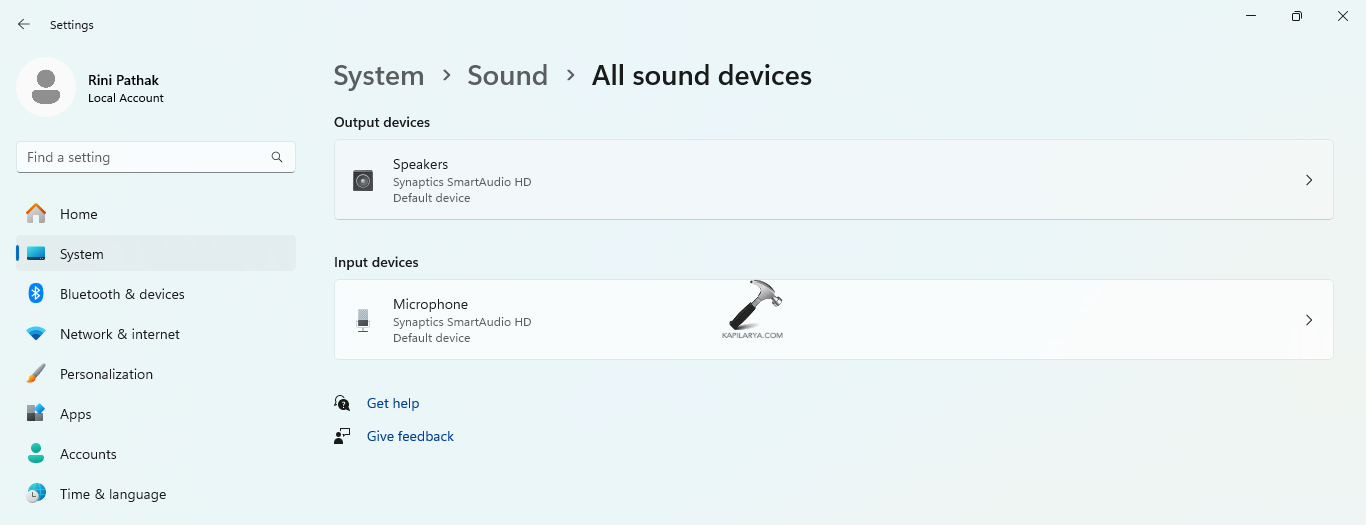Expand Speakers properties with the chevron
Image resolution: width=1366 pixels, height=525 pixels.
(x=1309, y=180)
